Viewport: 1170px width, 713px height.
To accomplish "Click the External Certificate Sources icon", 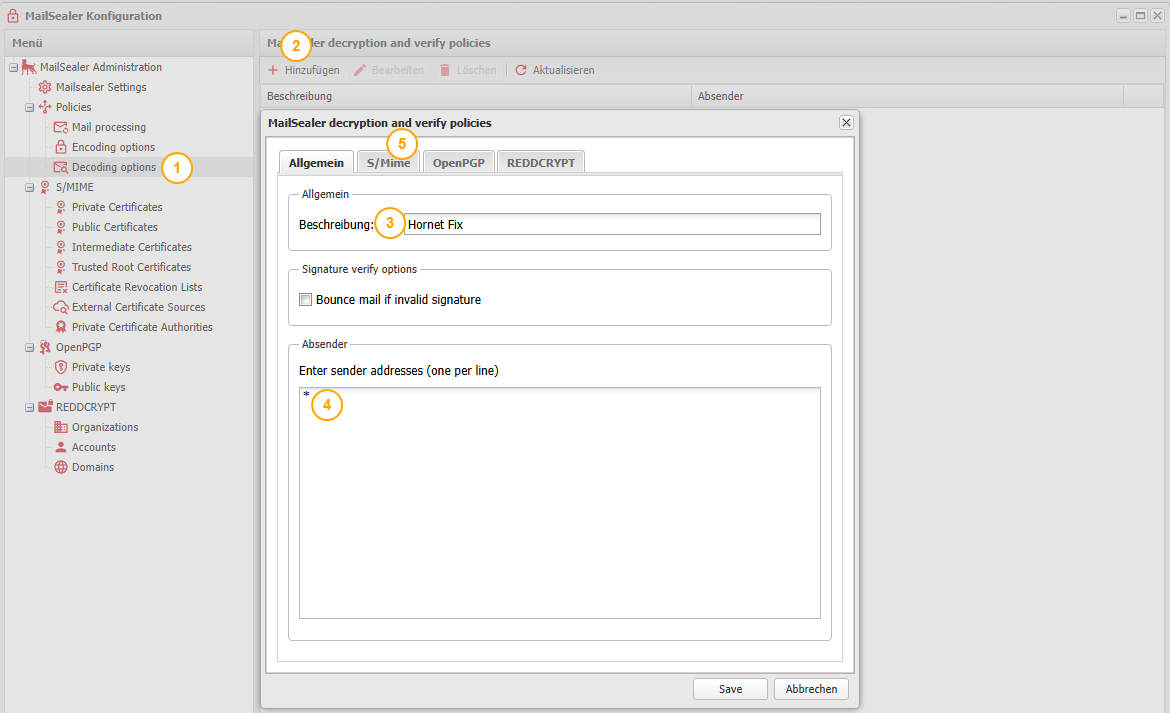I will coord(61,307).
